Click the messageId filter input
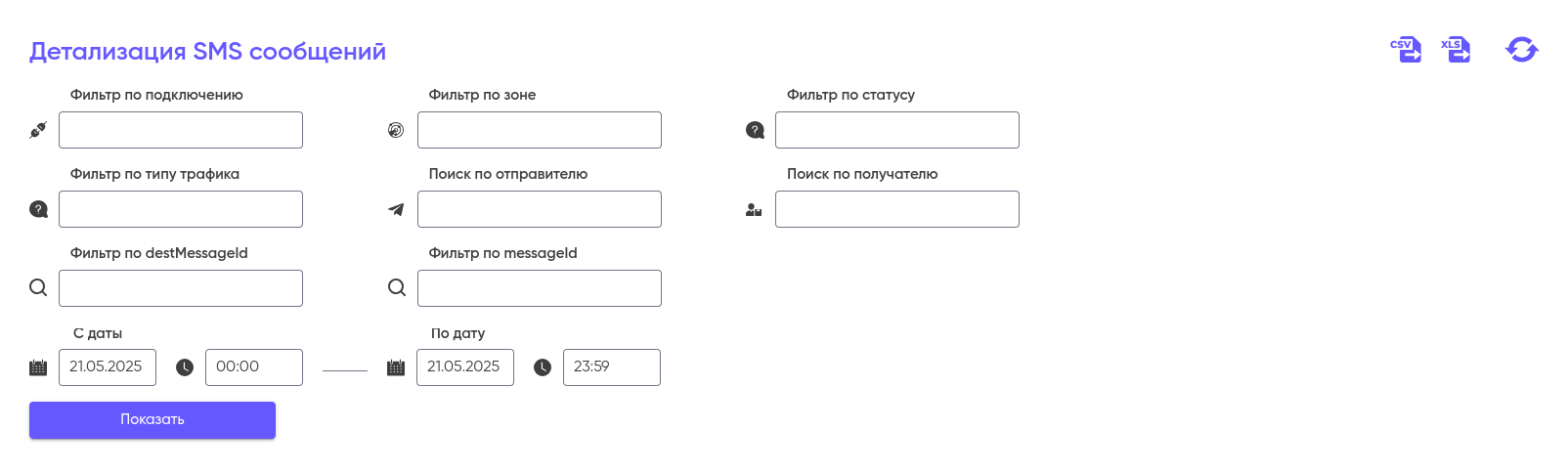 [x=539, y=288]
